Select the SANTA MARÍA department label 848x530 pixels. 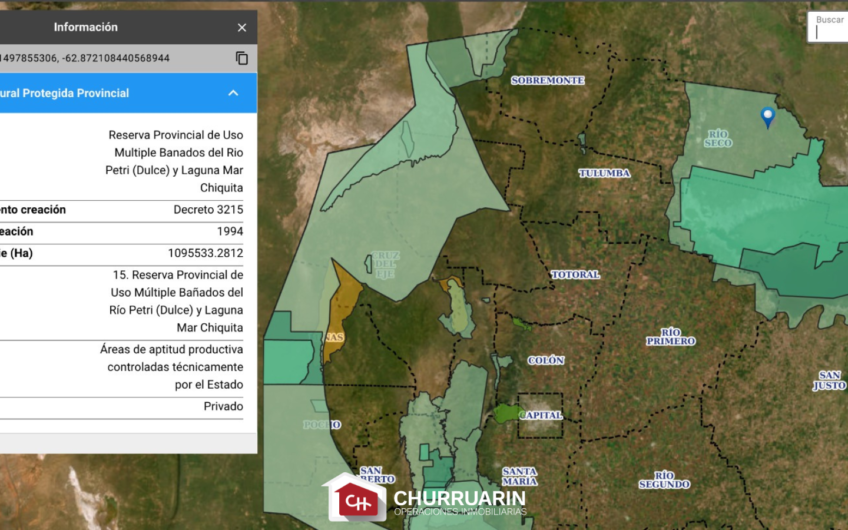click(520, 476)
